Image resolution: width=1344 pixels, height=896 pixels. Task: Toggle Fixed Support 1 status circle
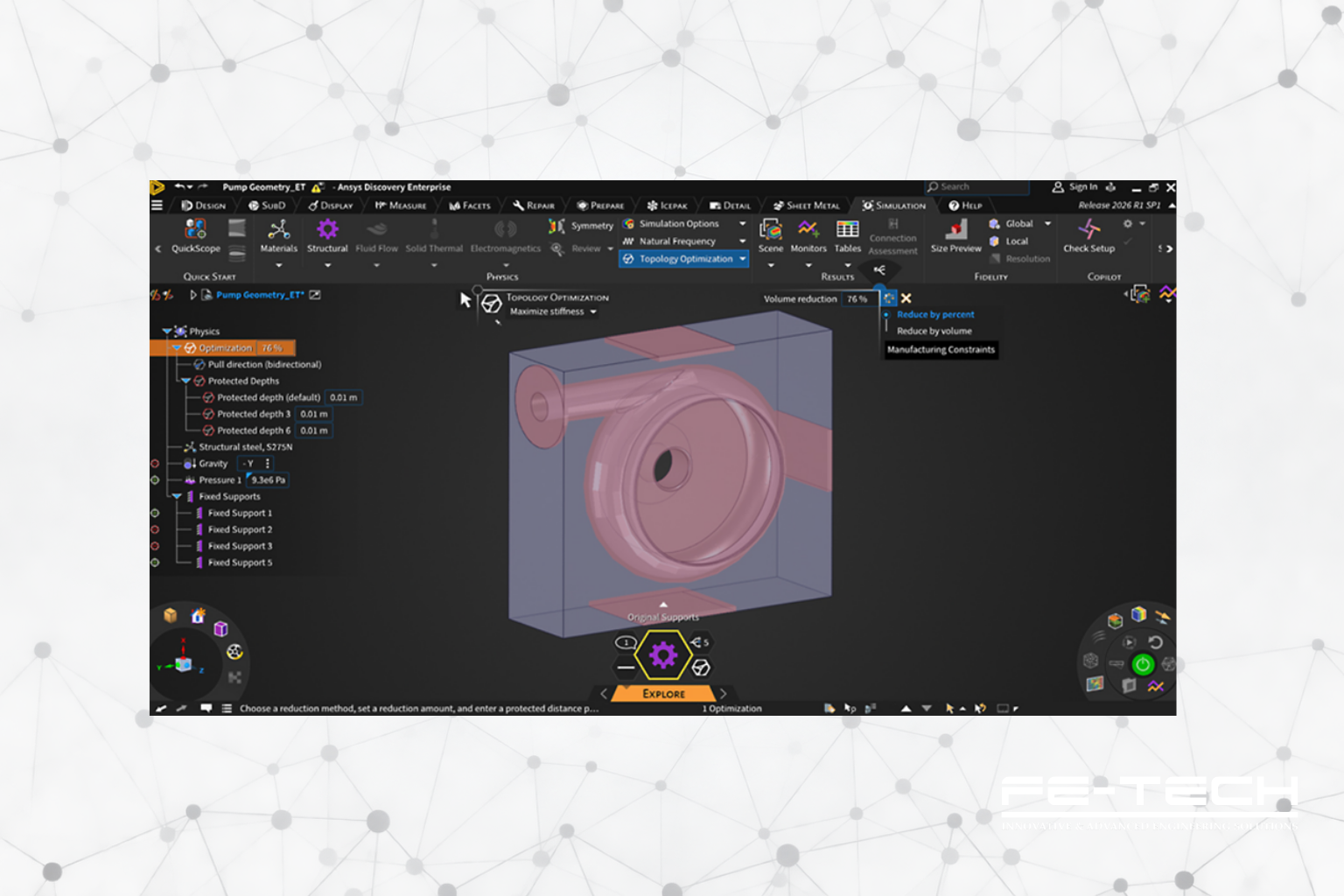[155, 514]
